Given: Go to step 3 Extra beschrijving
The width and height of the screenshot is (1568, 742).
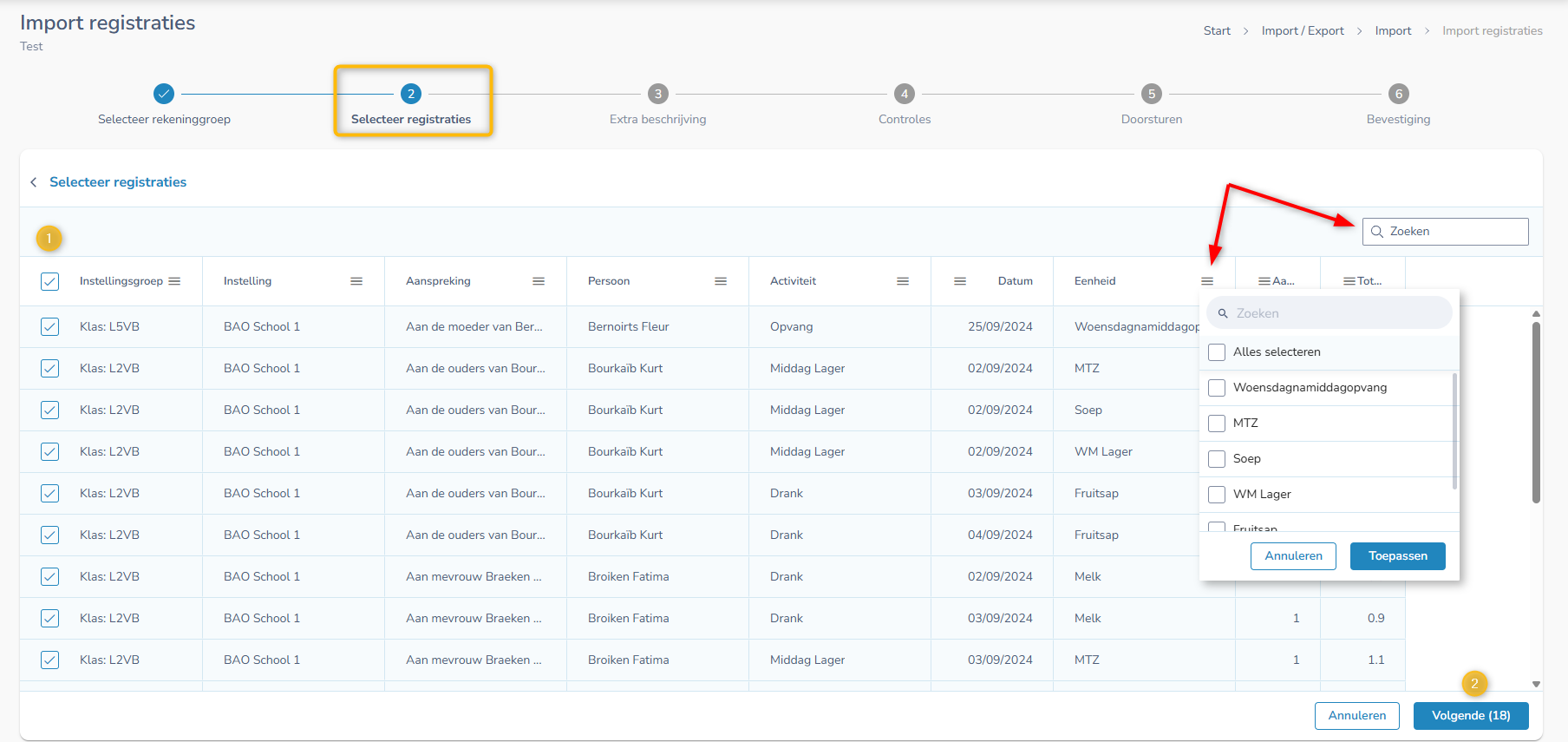Looking at the screenshot, I should [x=657, y=94].
